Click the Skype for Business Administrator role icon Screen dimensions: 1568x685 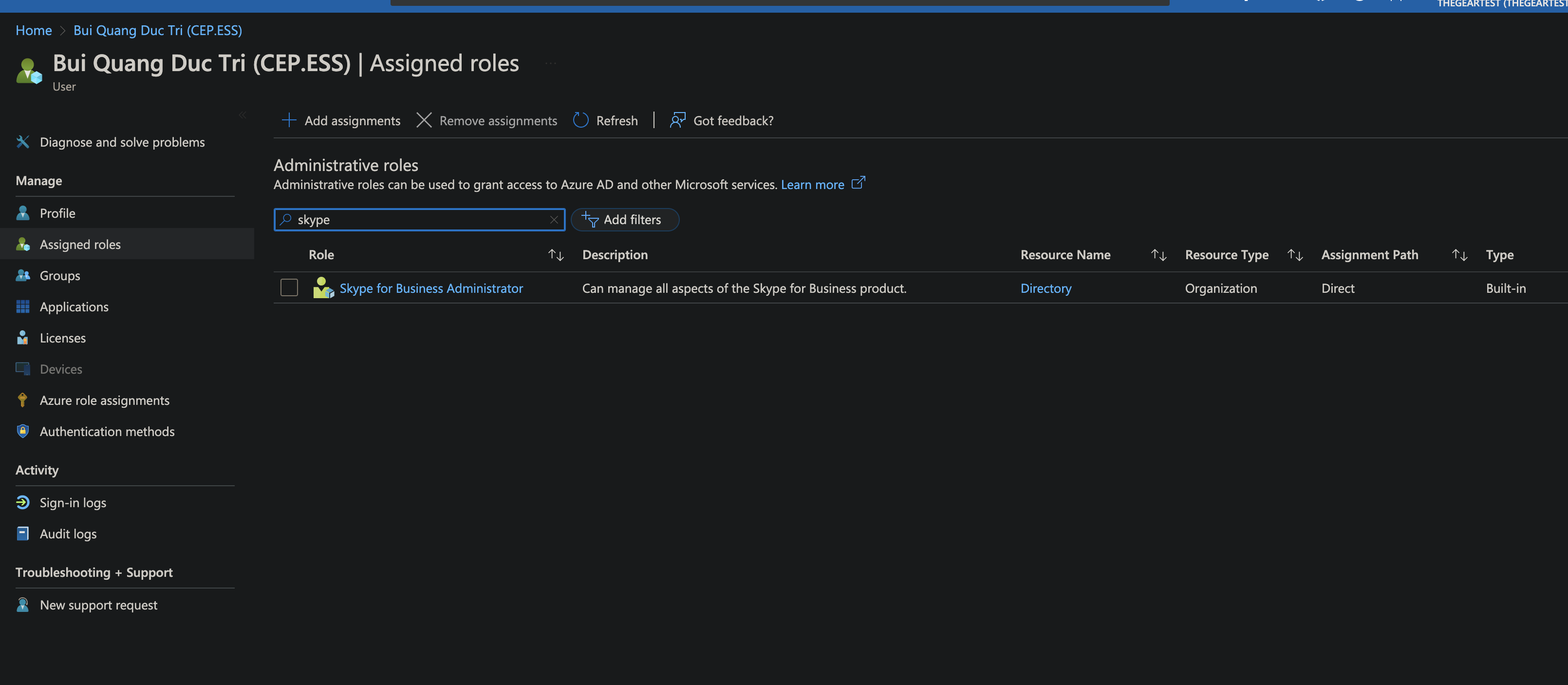323,287
